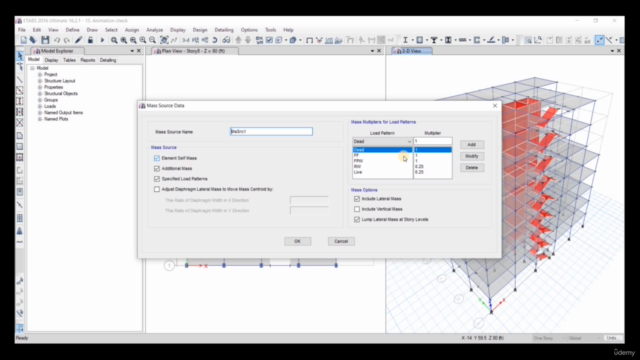Click the draw floor tool in left toolbar
The height and width of the screenshot is (360, 640).
(x=20, y=136)
